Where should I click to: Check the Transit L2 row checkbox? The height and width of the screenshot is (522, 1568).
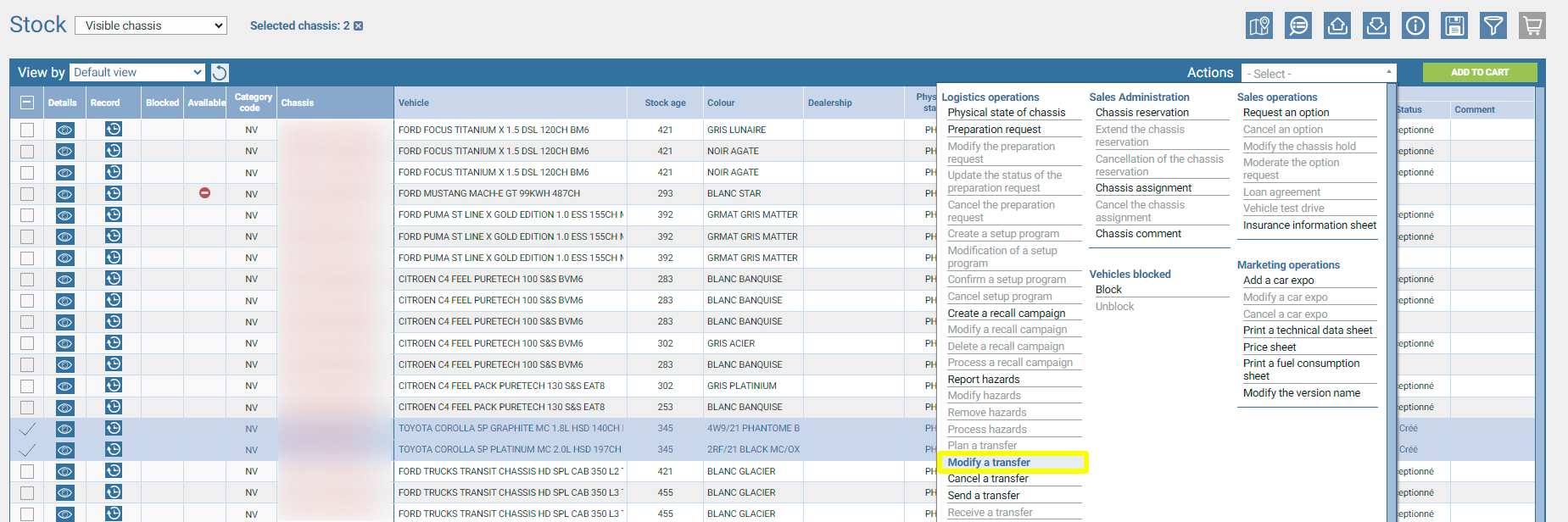pyautogui.click(x=27, y=471)
